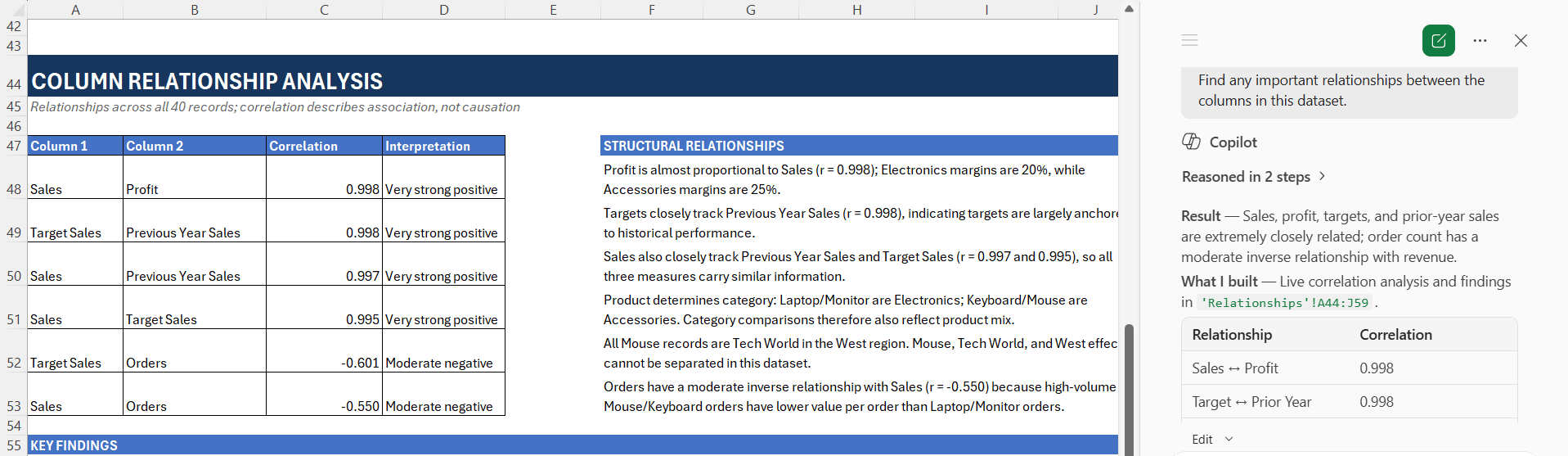Select column H header
Screen dimensions: 1568x456
pos(856,10)
